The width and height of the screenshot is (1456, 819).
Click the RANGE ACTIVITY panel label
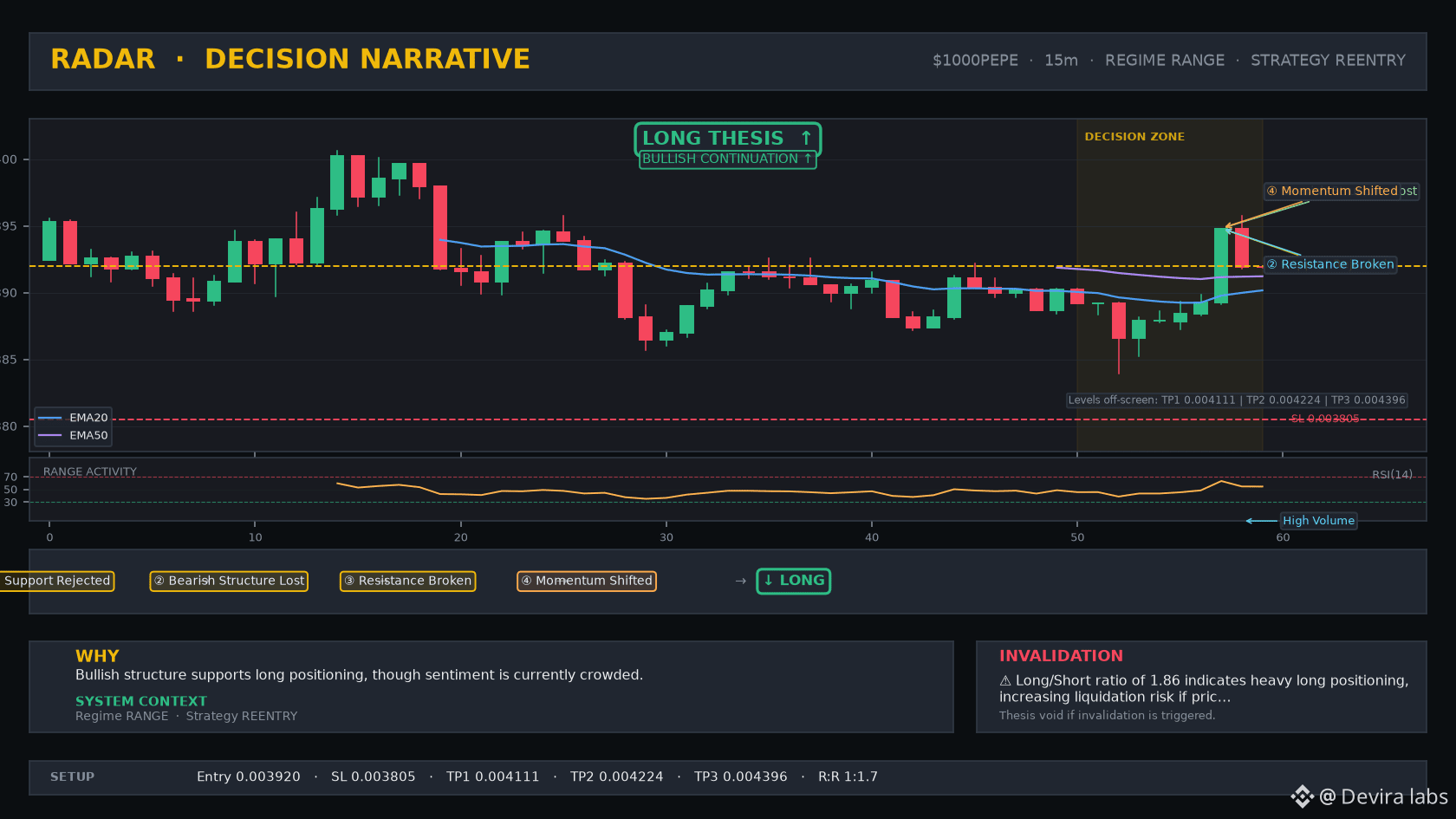pos(90,472)
